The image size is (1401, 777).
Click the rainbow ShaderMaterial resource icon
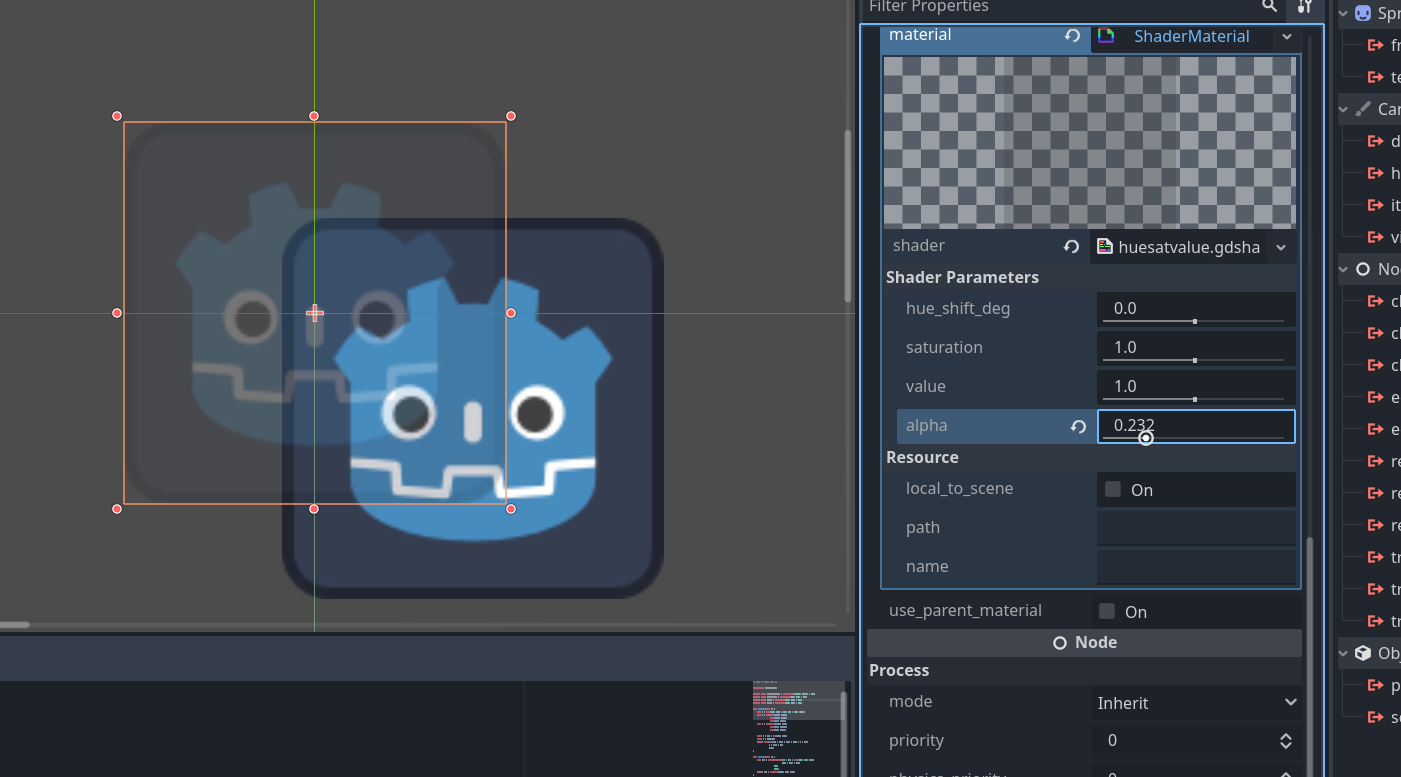[x=1106, y=36]
